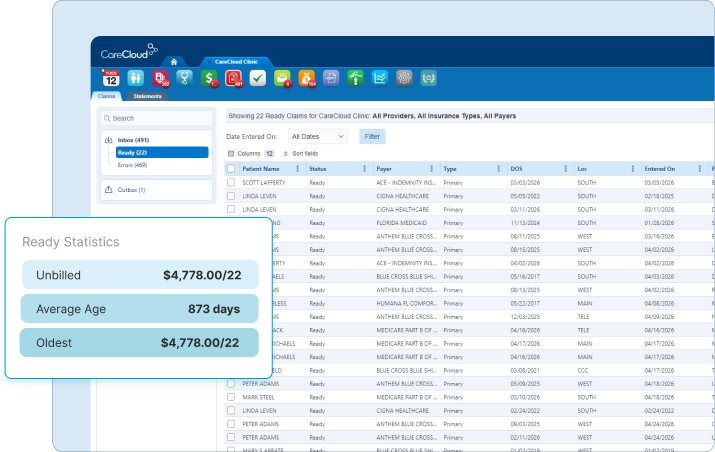Go to the Home tab house icon
This screenshot has height=452, width=715.
[174, 62]
